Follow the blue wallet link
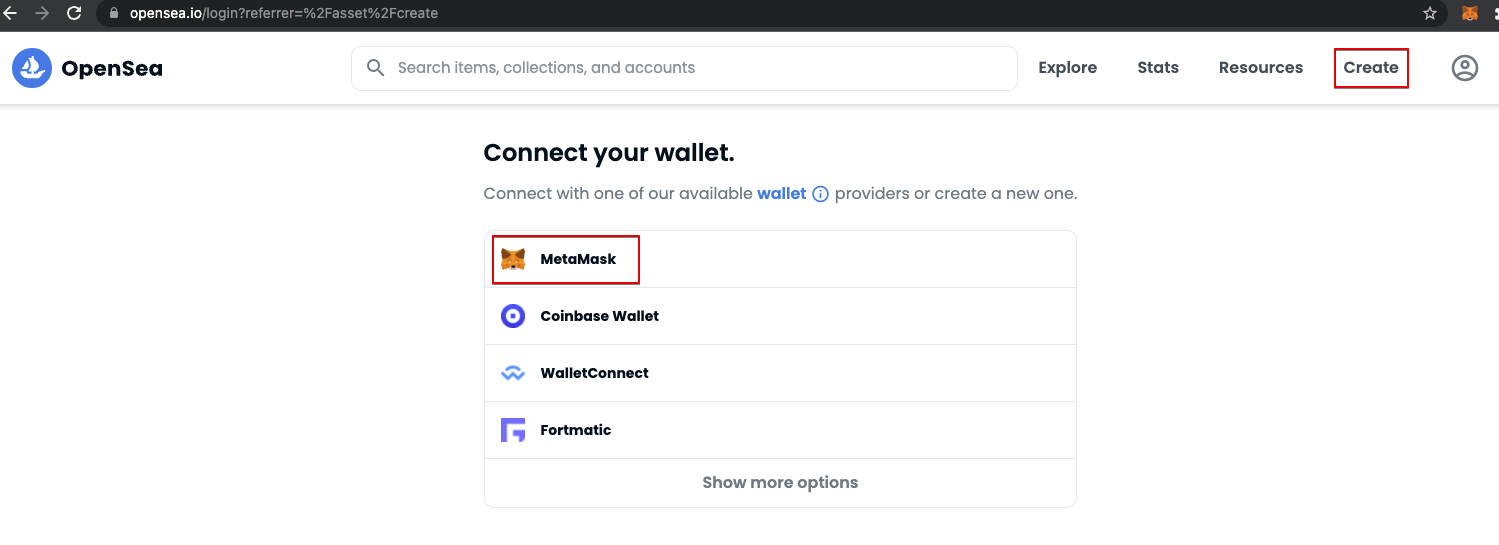1499x545 pixels. [782, 194]
